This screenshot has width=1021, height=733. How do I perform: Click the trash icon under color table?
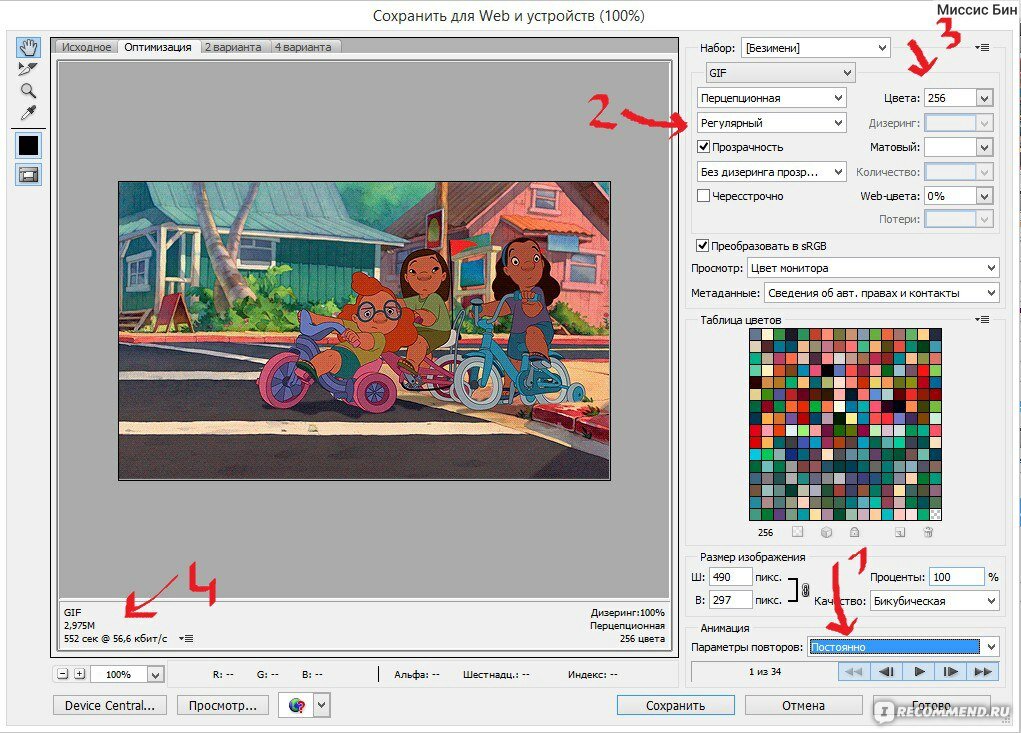pos(929,532)
